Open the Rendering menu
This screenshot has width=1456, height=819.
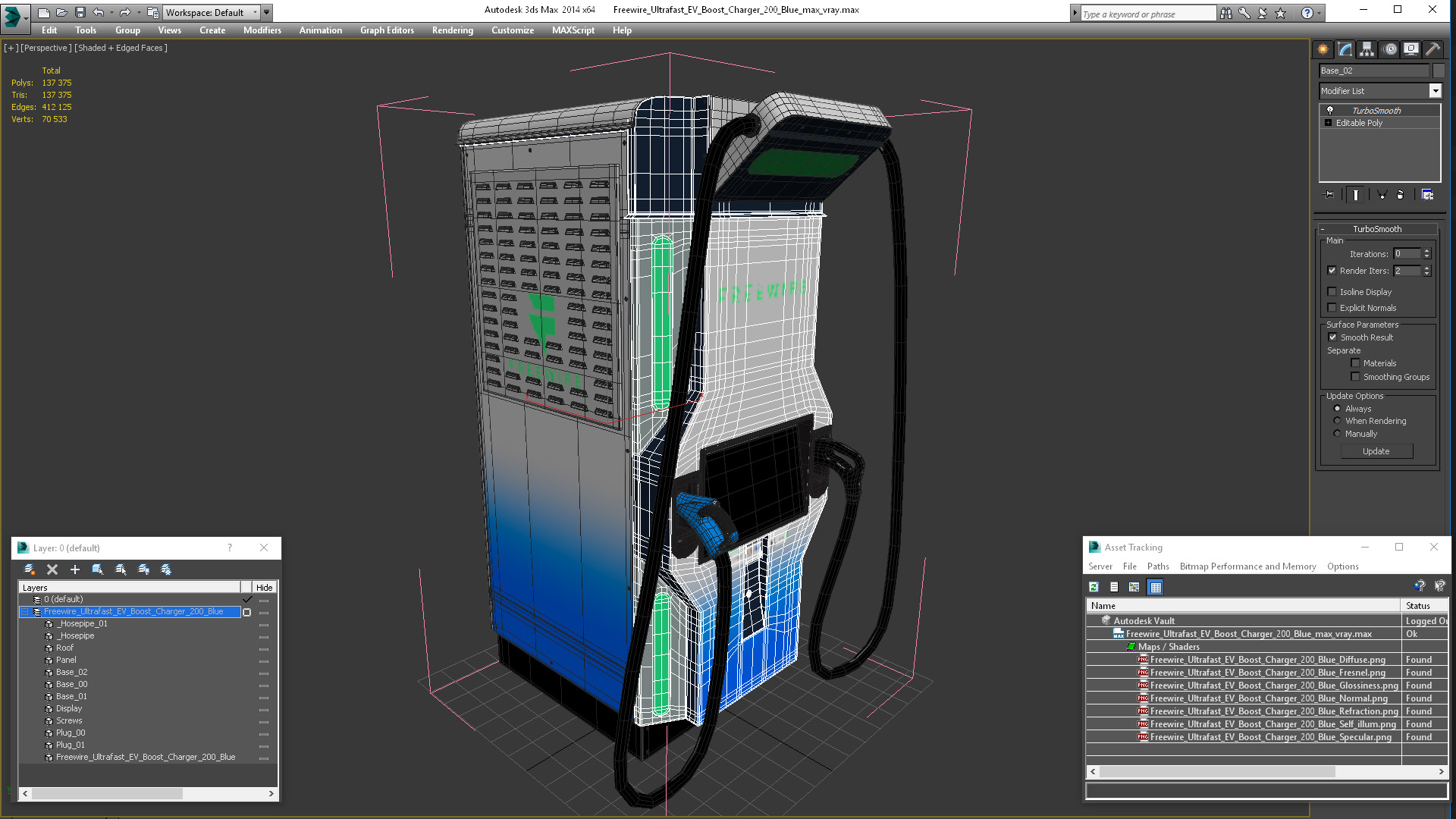[x=453, y=30]
